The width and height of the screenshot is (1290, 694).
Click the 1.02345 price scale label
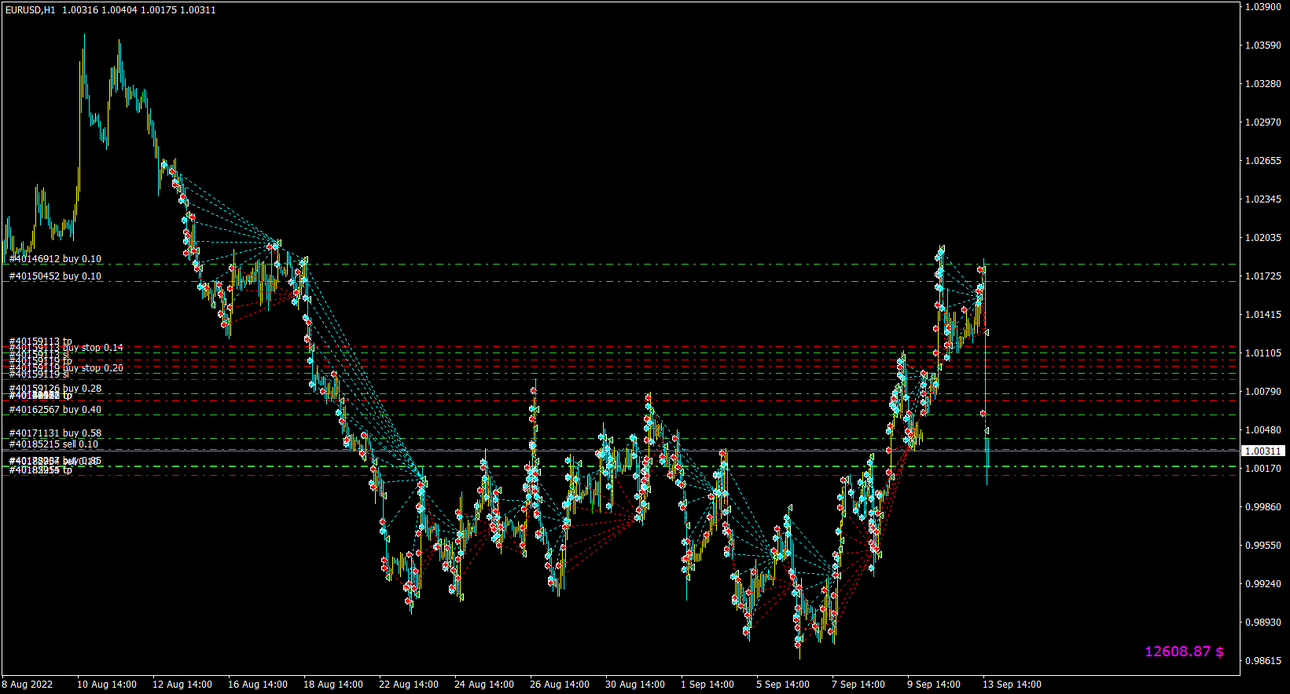(1263, 199)
